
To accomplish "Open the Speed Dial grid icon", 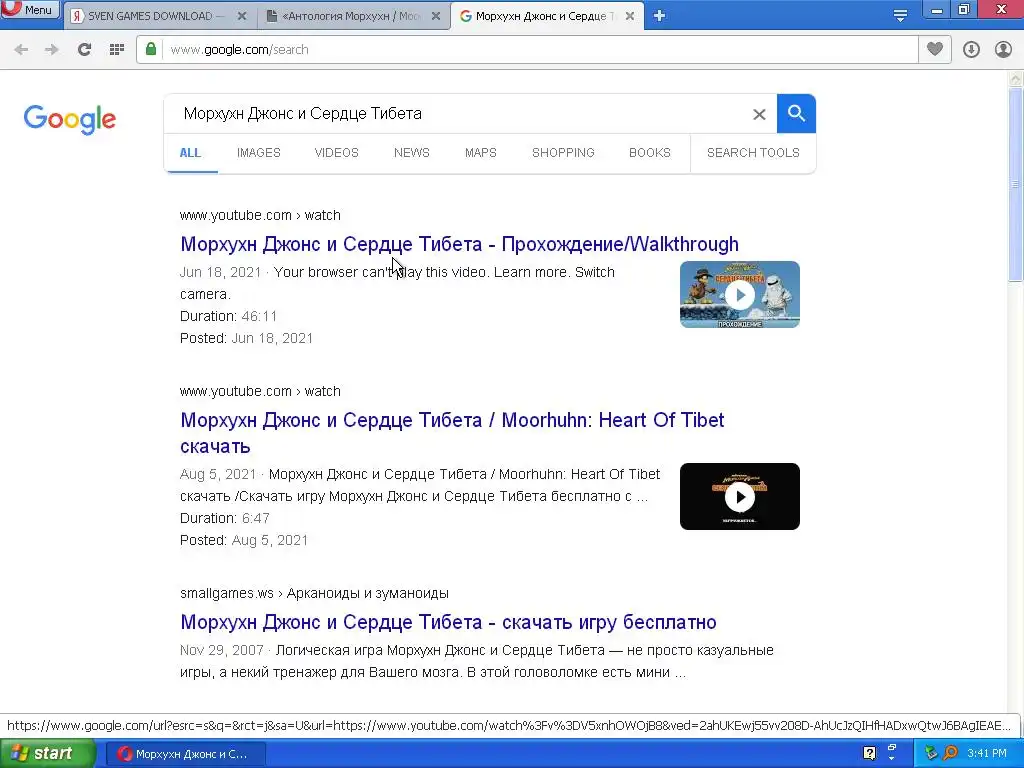I will (x=116, y=50).
